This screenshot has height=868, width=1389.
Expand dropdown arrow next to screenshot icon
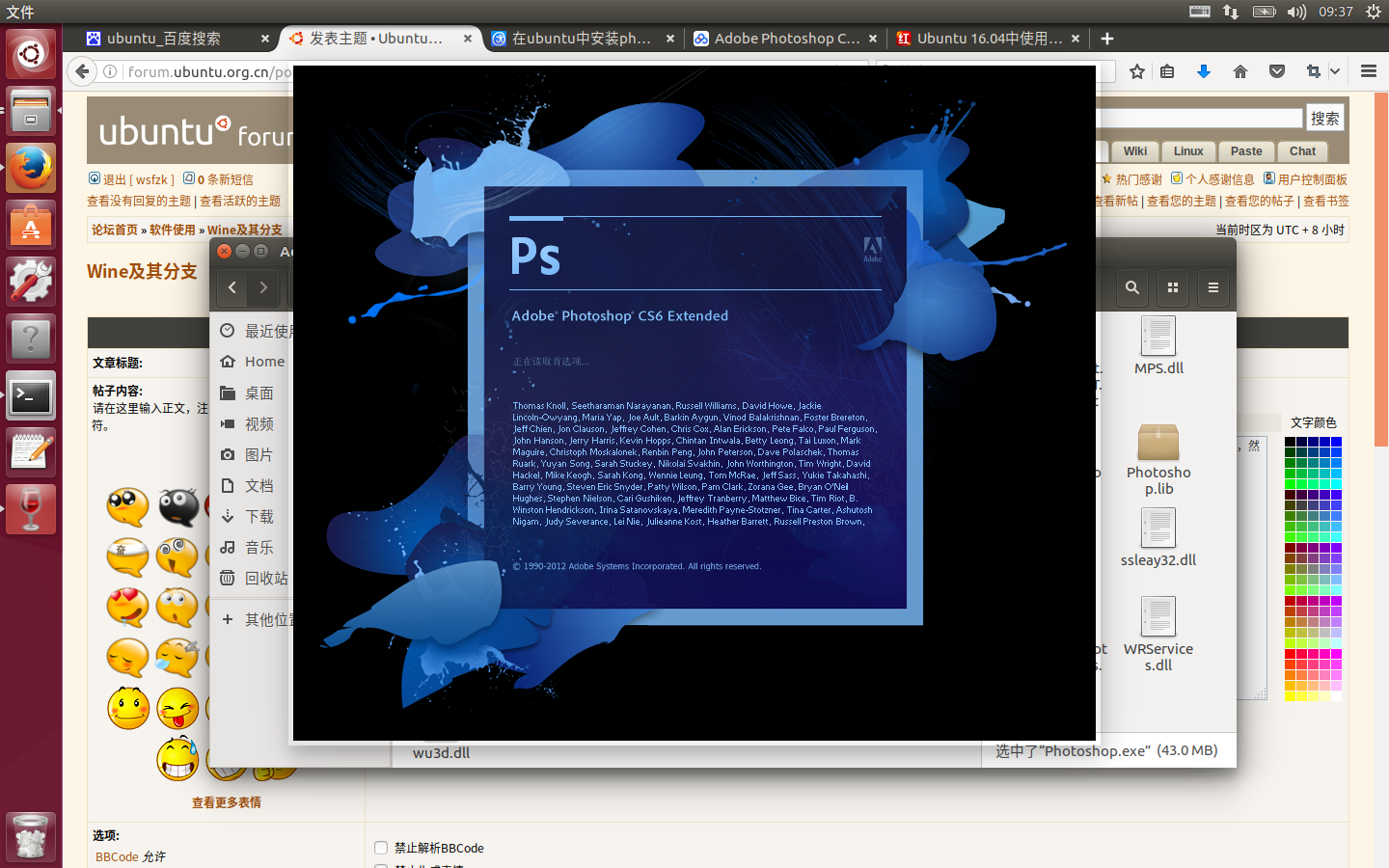(1335, 71)
